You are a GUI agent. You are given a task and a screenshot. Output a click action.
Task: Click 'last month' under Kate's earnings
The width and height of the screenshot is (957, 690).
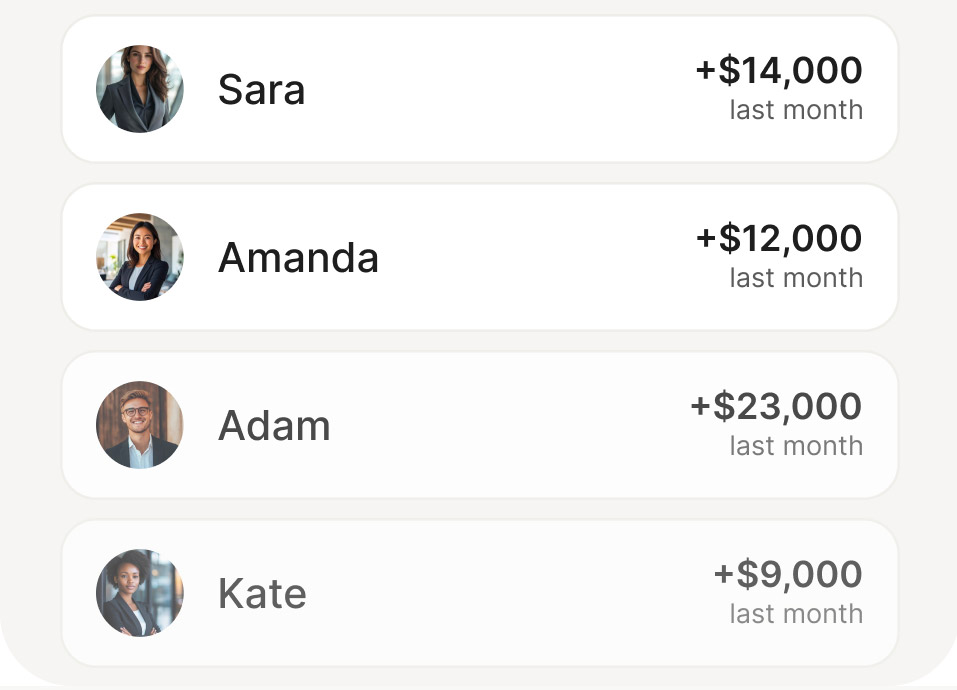[796, 614]
